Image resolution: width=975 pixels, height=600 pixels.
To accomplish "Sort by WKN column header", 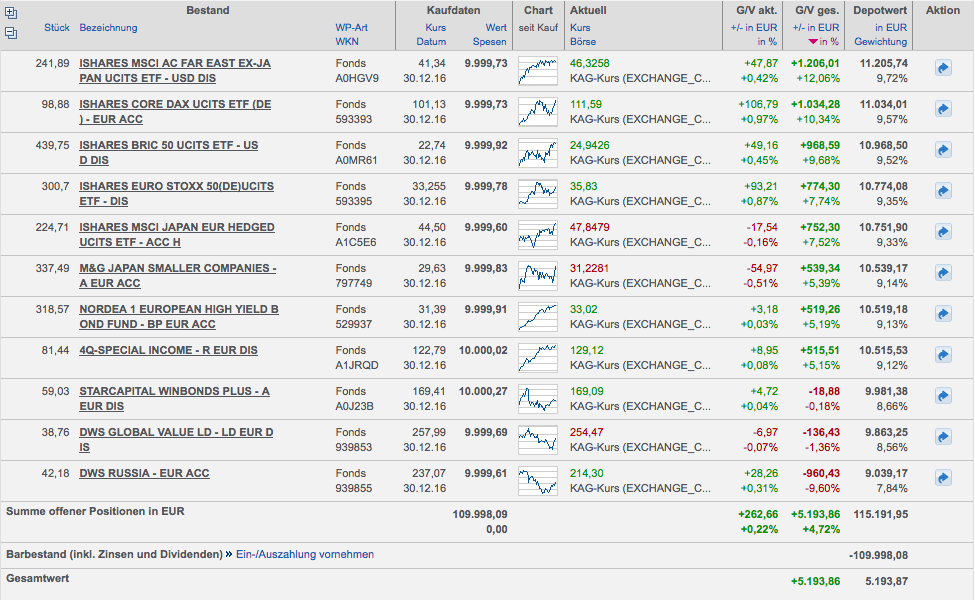I will tap(346, 42).
